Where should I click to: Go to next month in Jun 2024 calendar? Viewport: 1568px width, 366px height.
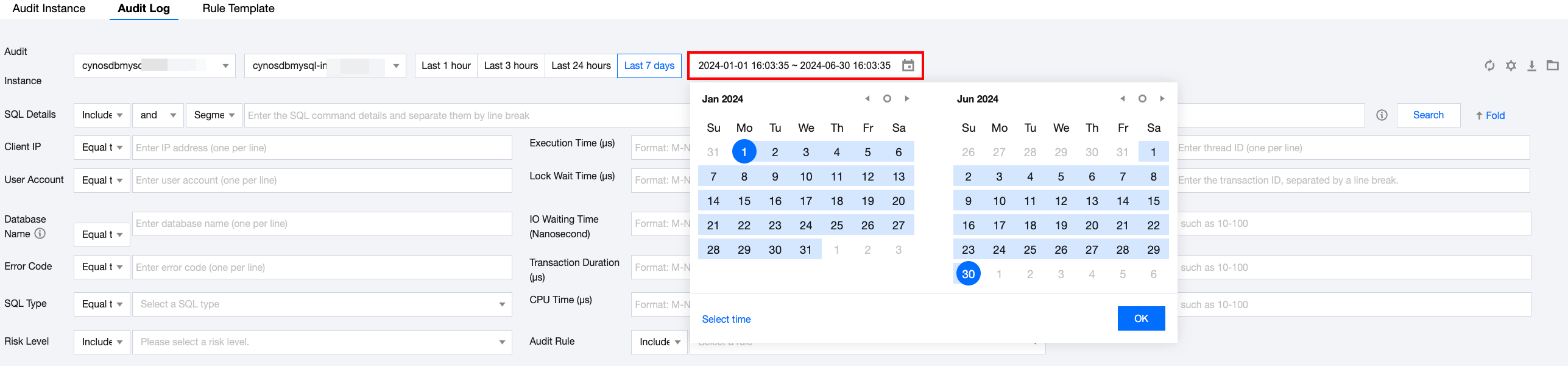1162,99
